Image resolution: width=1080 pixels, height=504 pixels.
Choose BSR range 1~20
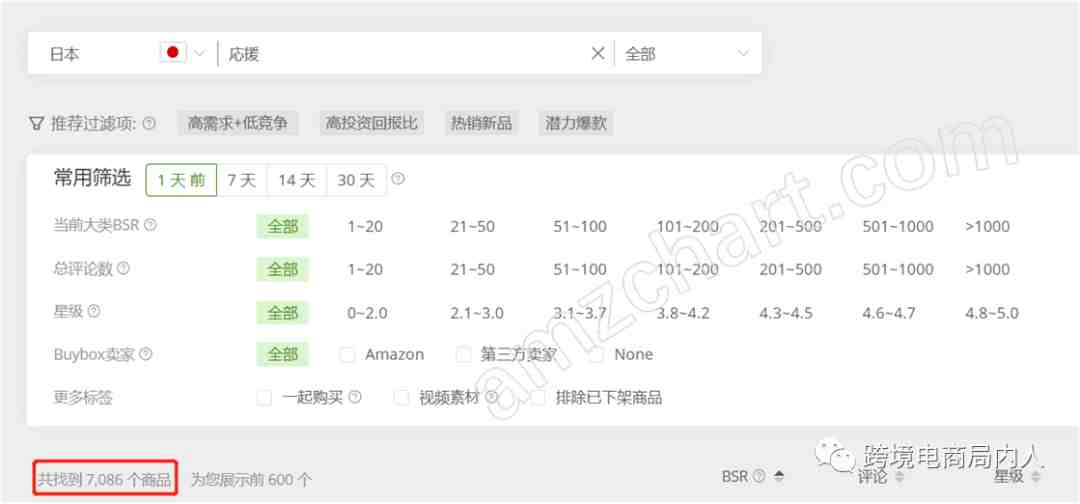coord(365,227)
